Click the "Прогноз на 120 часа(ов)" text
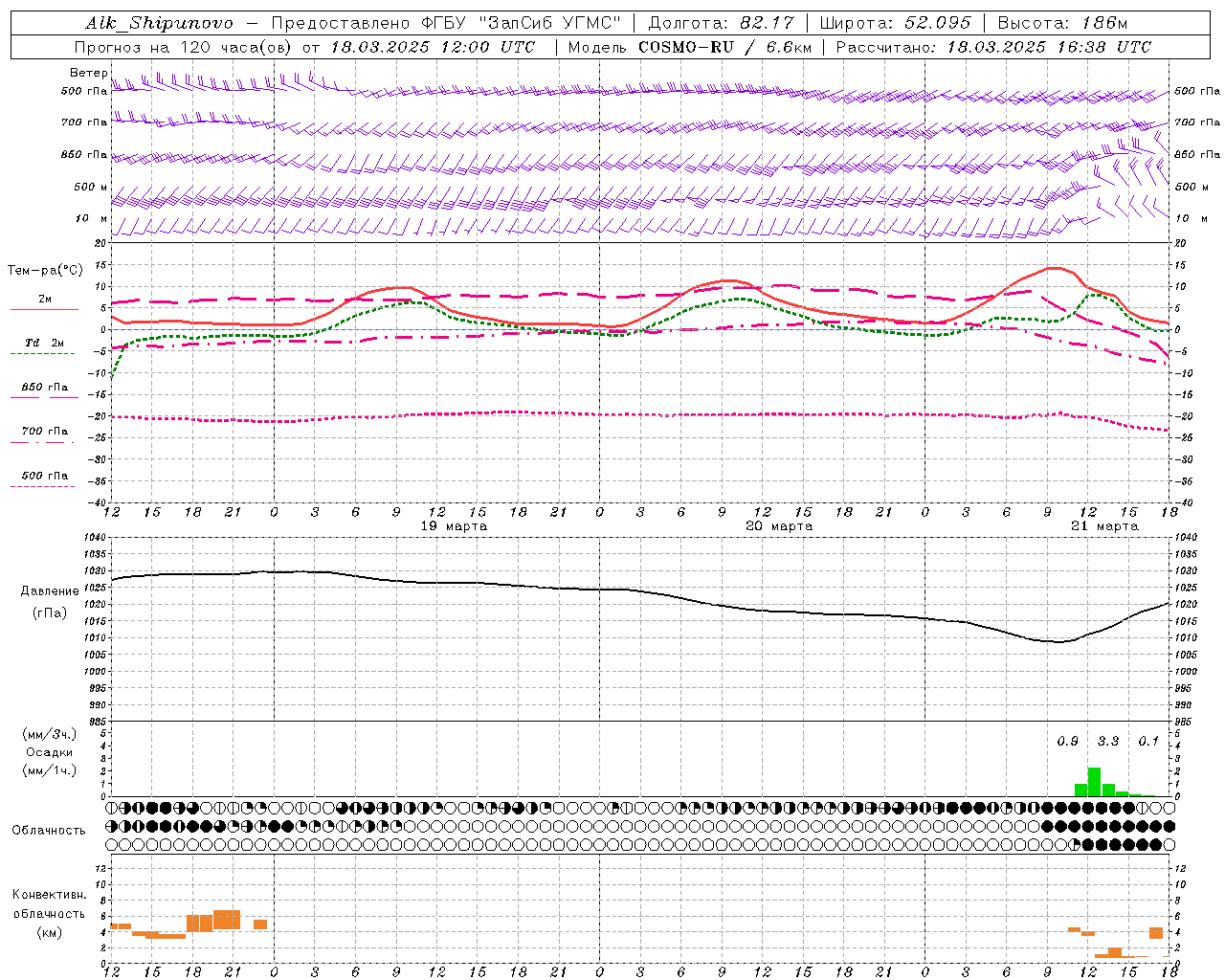The height and width of the screenshot is (980, 1225). pos(184,47)
